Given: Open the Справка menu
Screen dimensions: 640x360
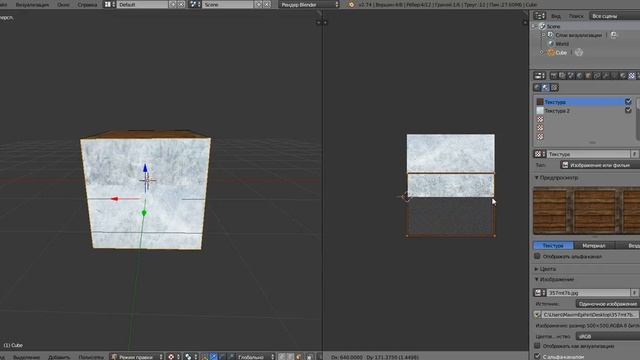Looking at the screenshot, I should click(87, 4).
